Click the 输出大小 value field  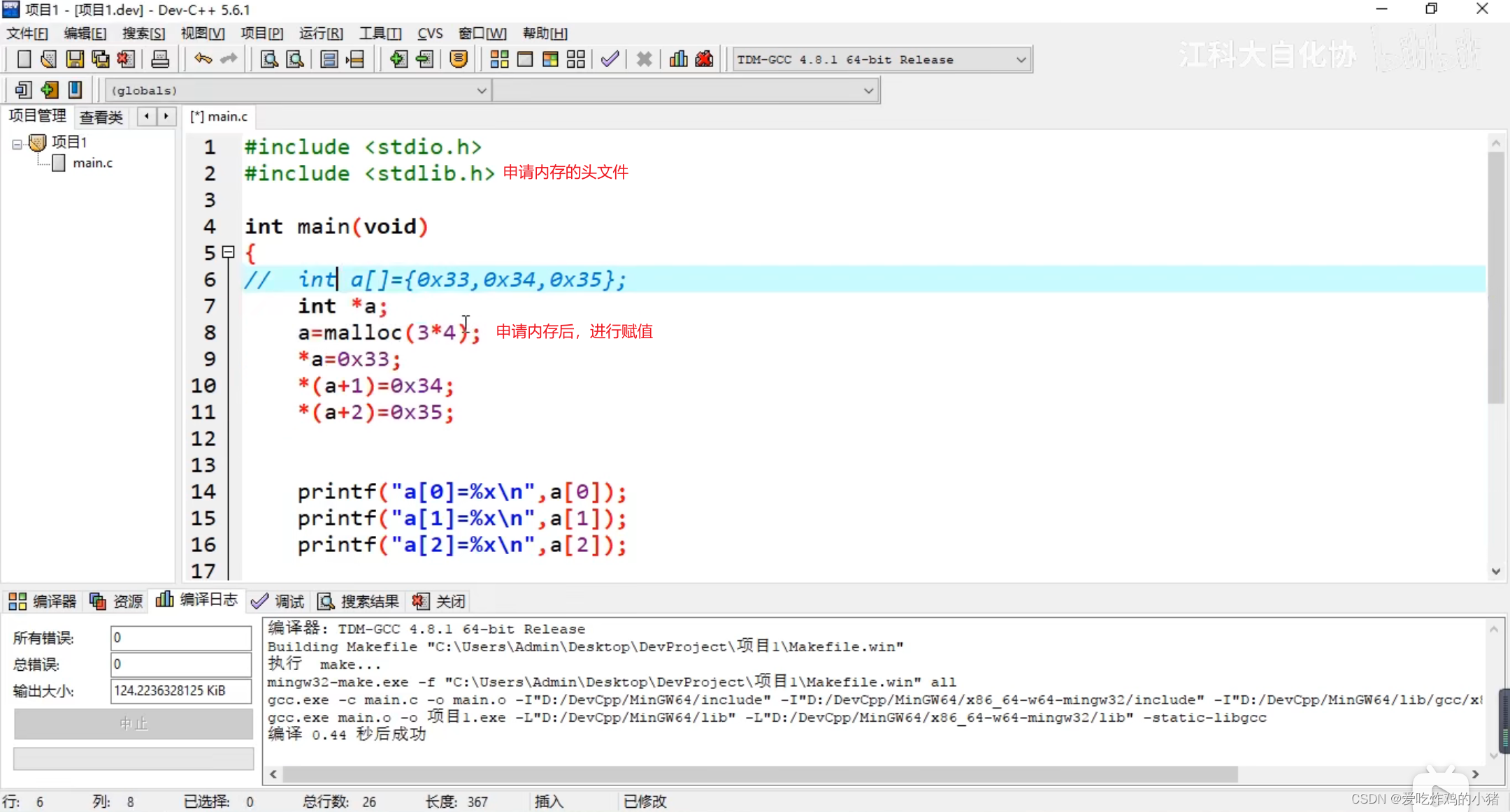pyautogui.click(x=180, y=690)
